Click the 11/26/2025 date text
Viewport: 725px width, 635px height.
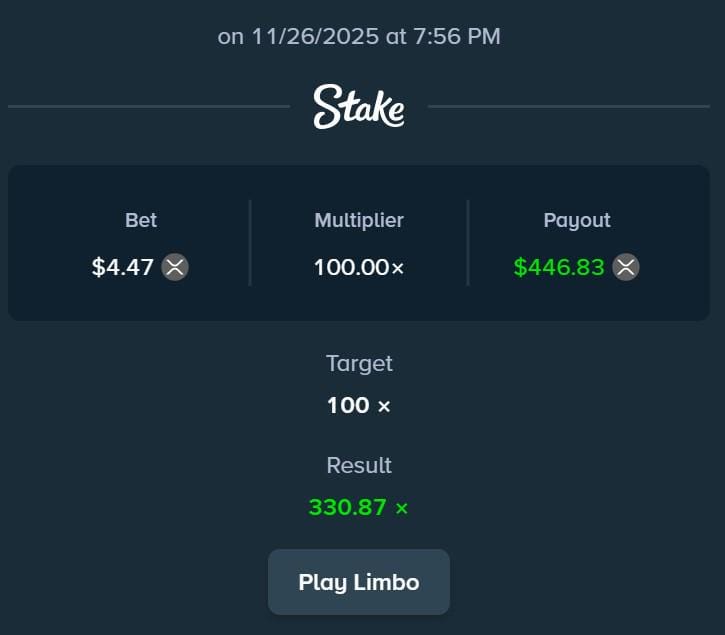pos(315,37)
